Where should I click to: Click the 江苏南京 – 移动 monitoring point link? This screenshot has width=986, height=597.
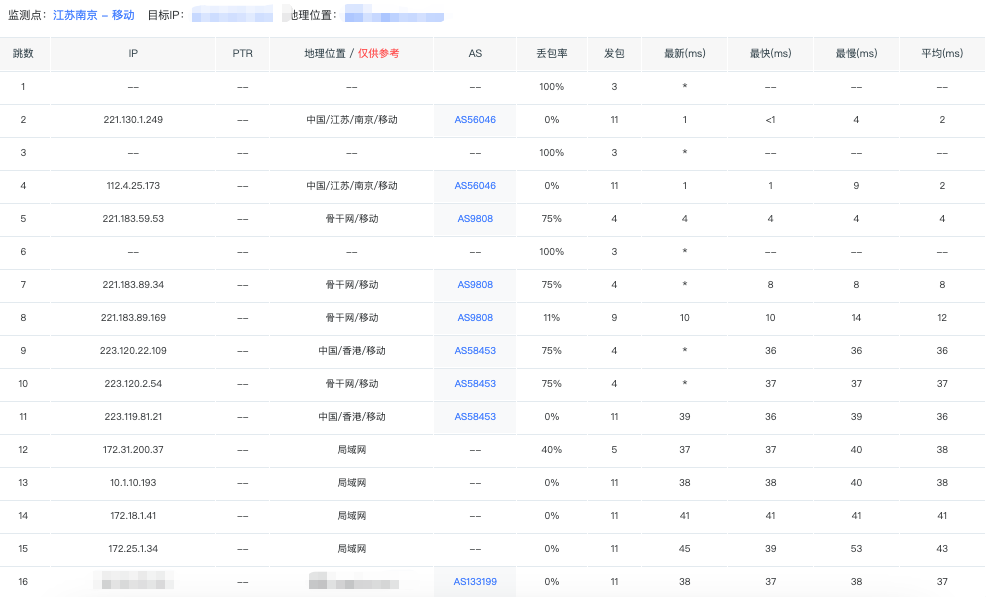(x=93, y=16)
